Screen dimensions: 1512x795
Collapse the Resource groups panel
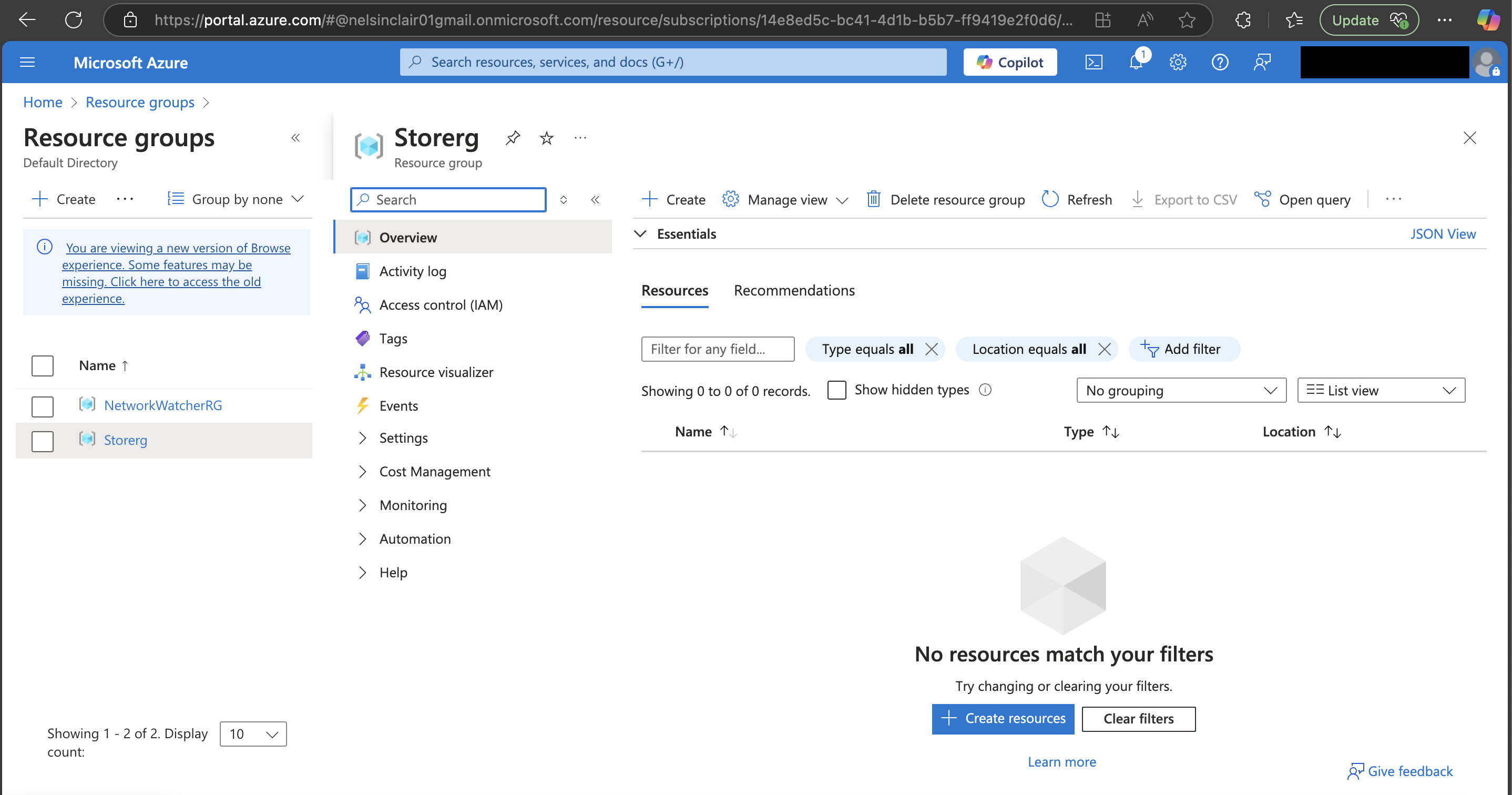(296, 138)
